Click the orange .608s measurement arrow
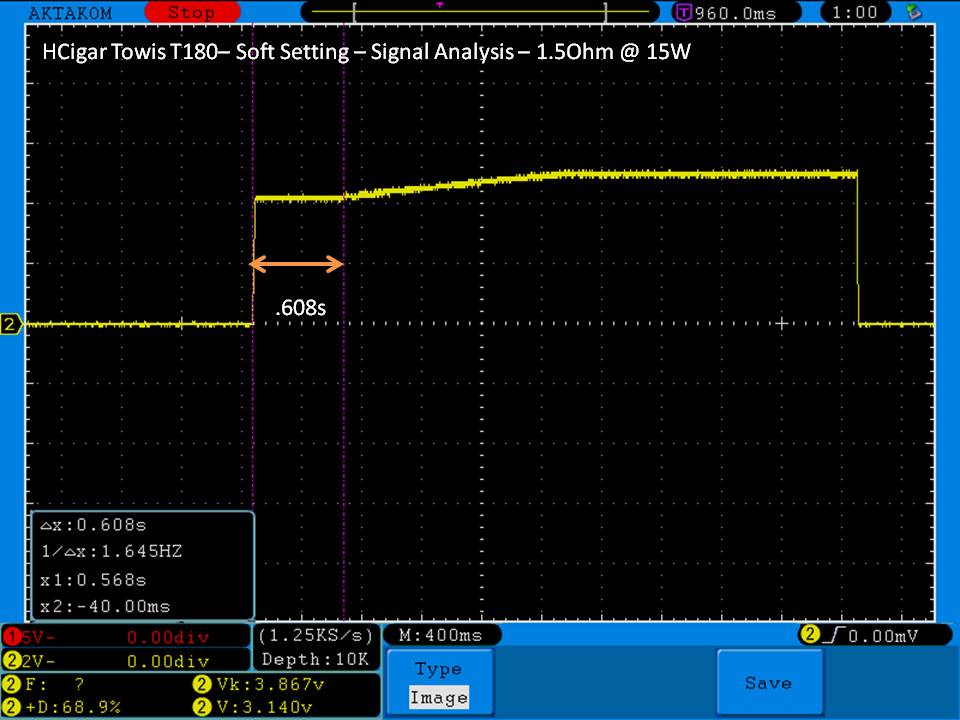 click(x=297, y=264)
